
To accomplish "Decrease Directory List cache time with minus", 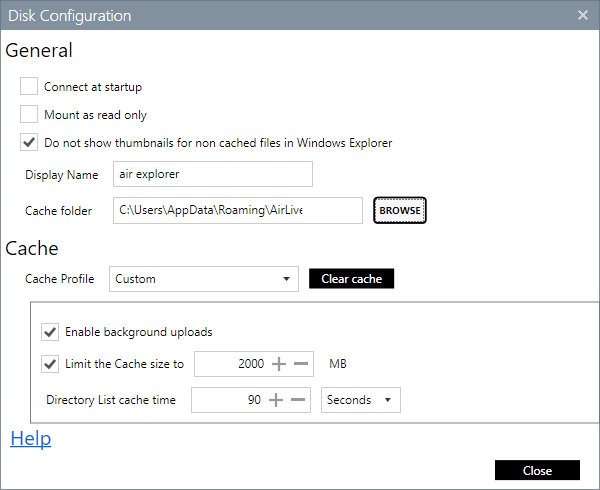I will point(297,400).
